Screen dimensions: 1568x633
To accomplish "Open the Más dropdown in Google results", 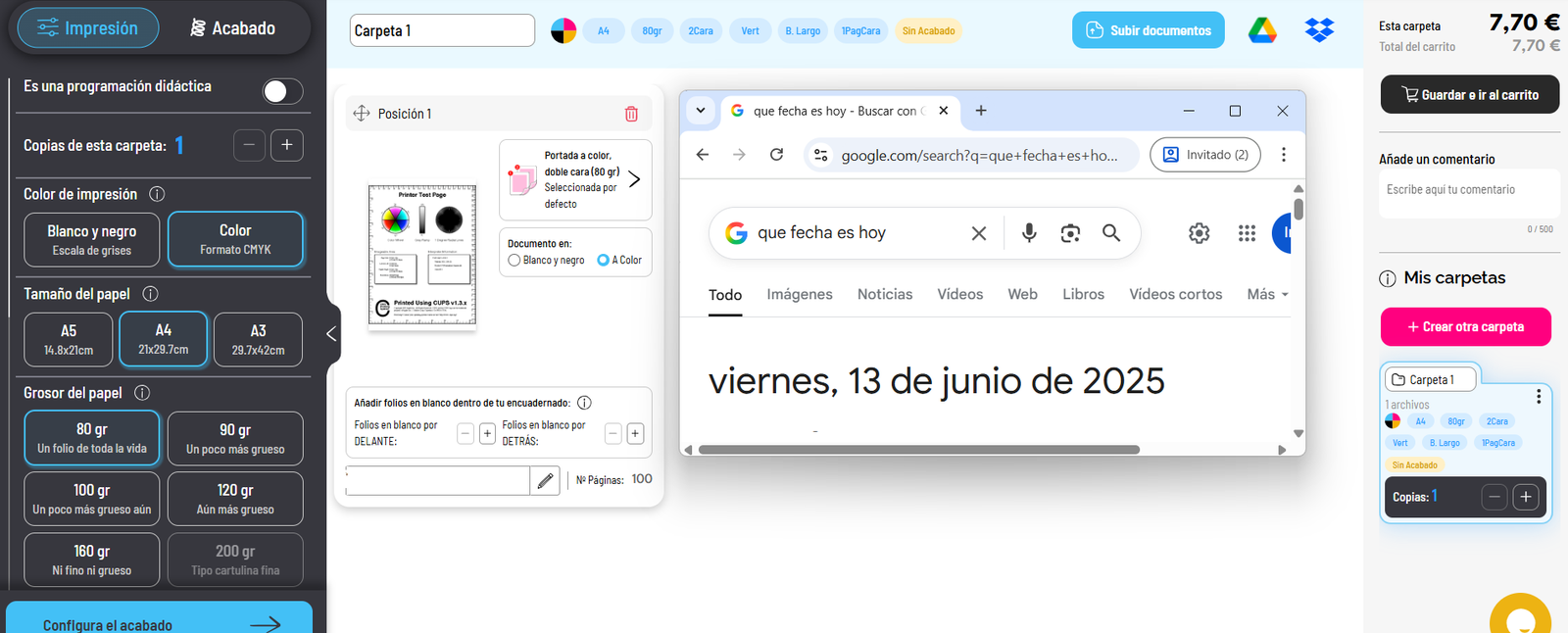I will tap(1267, 294).
